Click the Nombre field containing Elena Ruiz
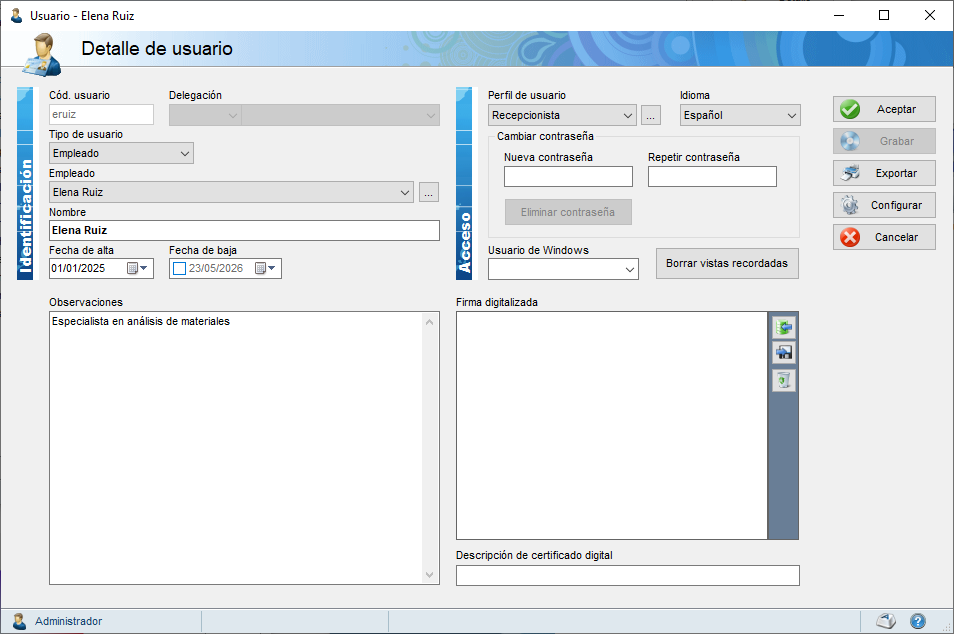The image size is (954, 634). 244,231
